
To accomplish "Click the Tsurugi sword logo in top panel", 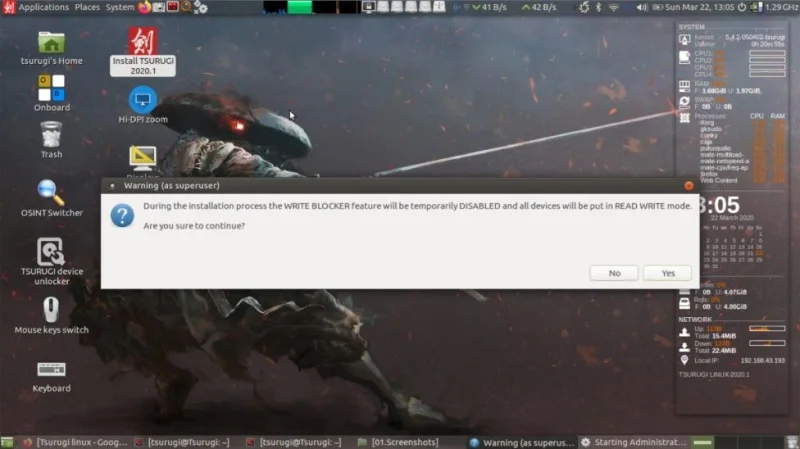I will [x=9, y=7].
